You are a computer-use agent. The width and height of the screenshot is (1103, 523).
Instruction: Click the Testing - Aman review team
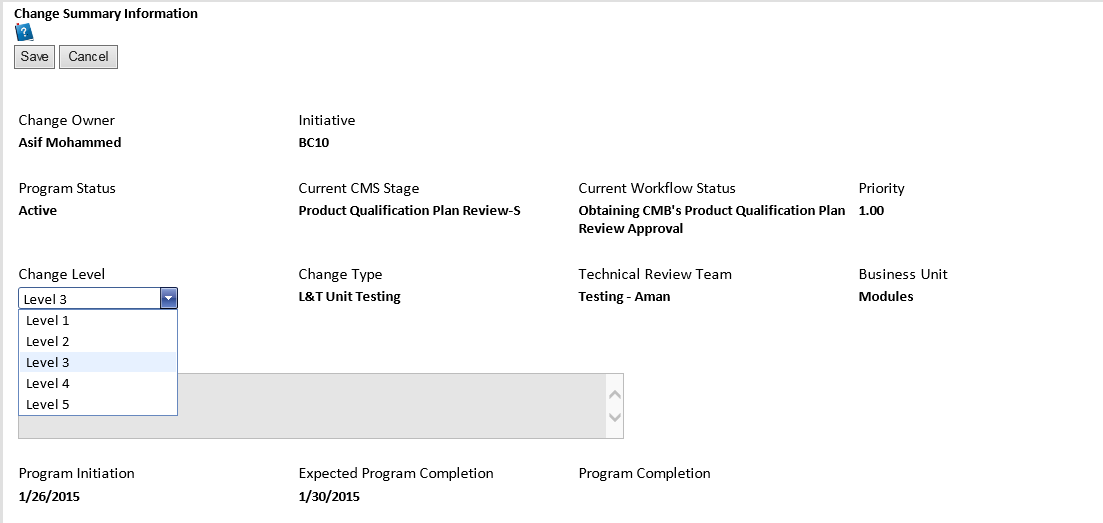click(624, 297)
